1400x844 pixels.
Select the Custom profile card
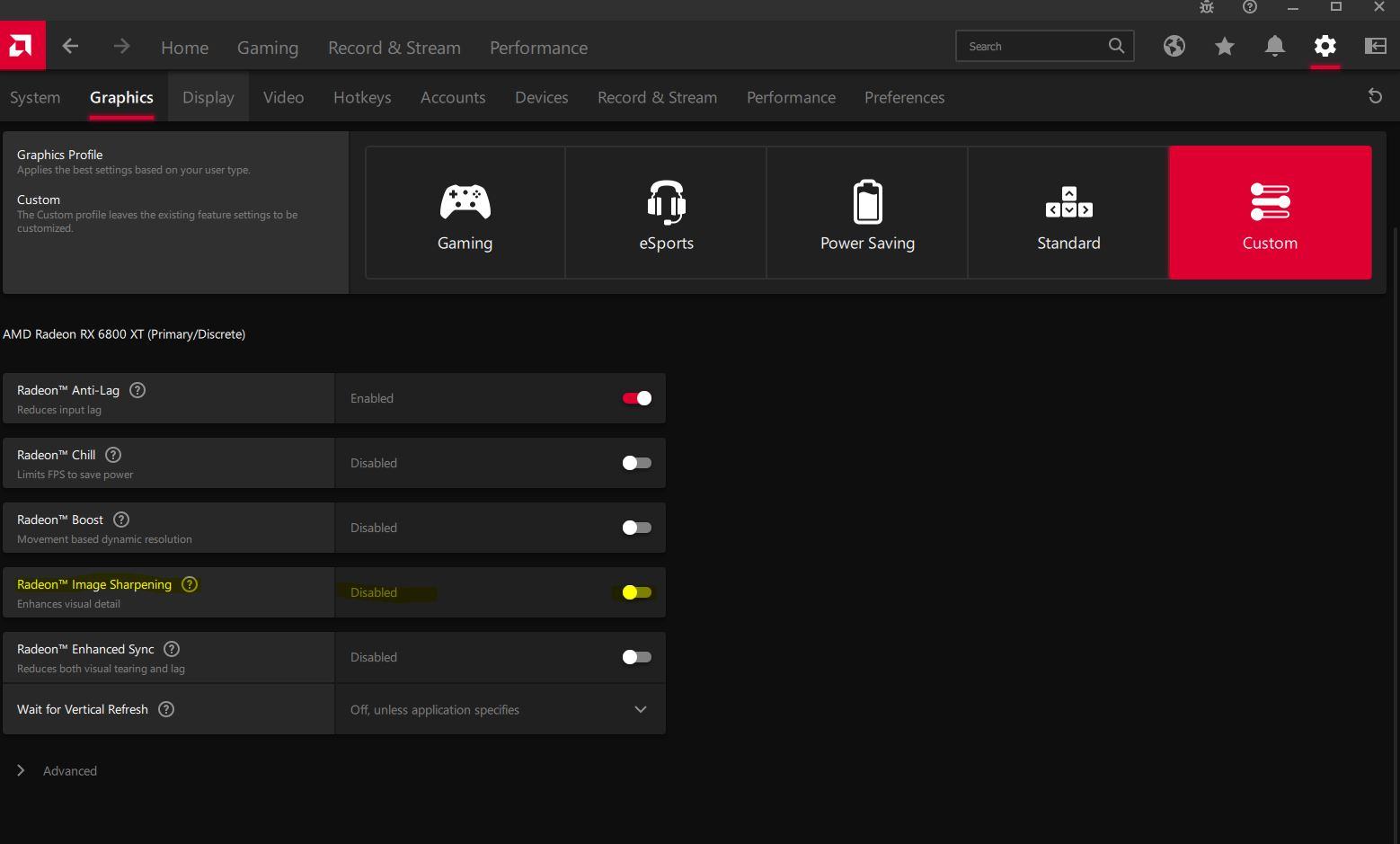pyautogui.click(x=1270, y=213)
